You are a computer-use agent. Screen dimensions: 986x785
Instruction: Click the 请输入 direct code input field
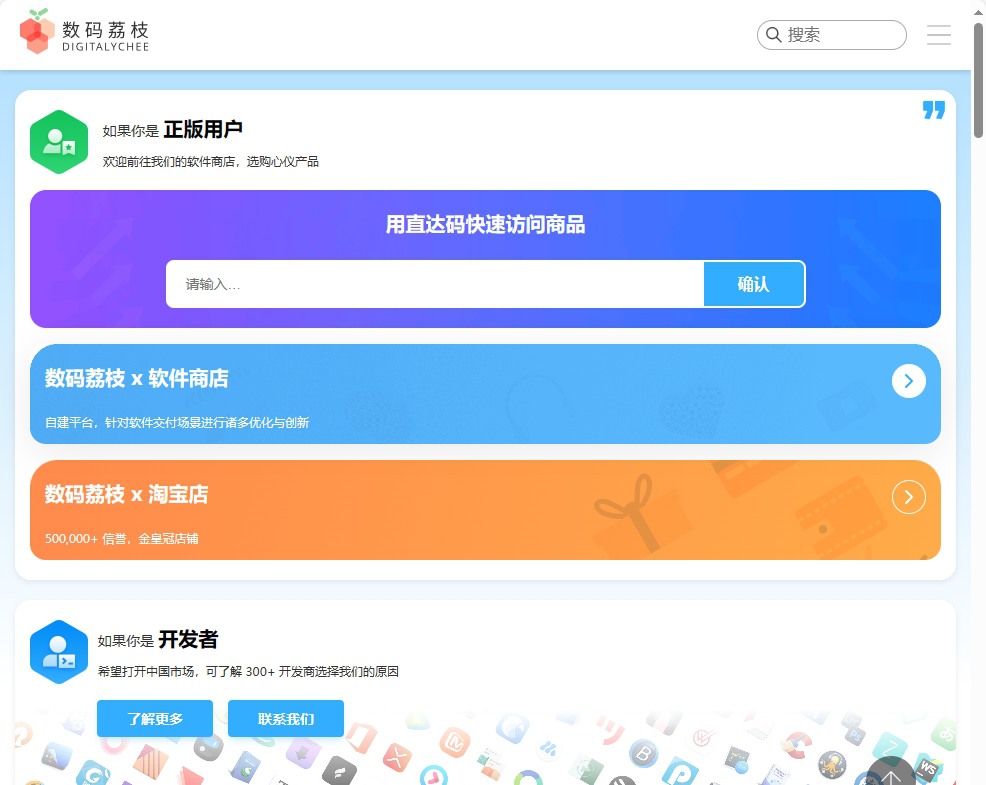tap(430, 283)
